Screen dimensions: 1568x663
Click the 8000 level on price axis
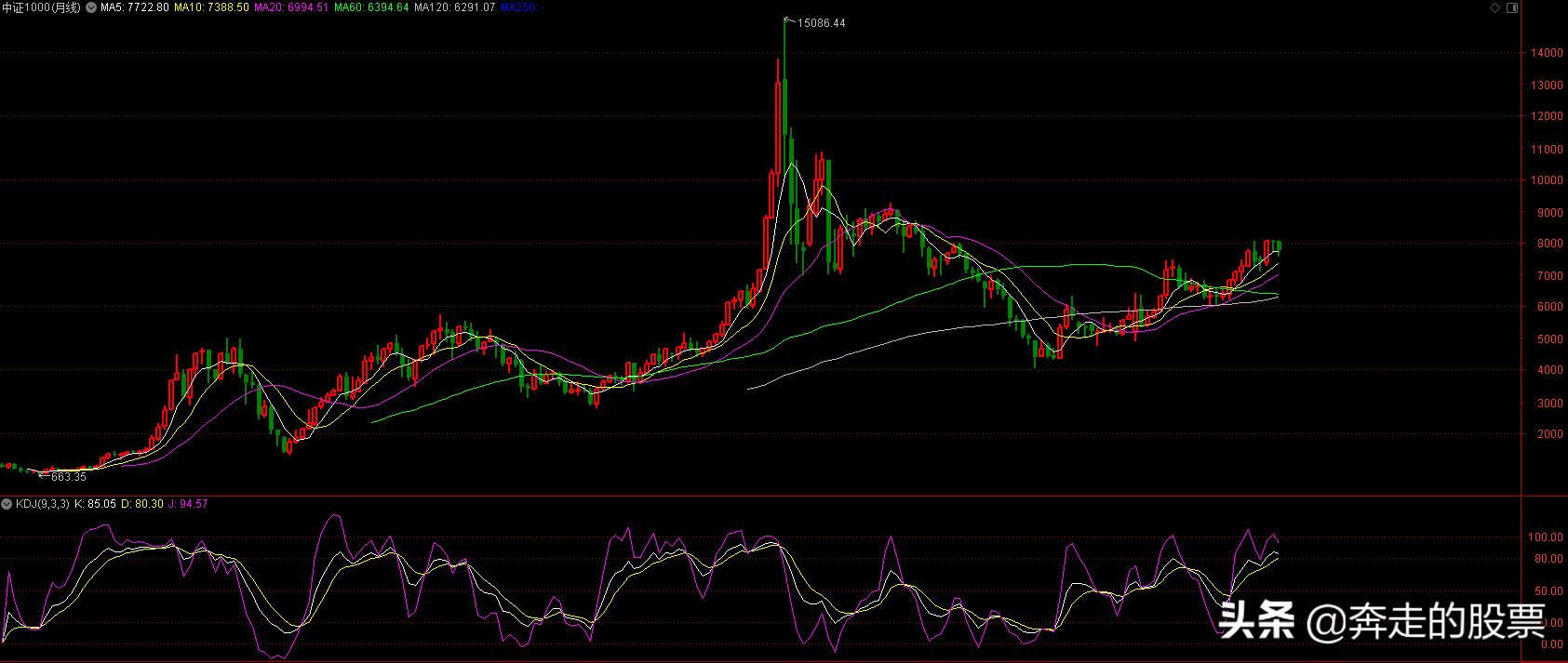(x=1545, y=244)
